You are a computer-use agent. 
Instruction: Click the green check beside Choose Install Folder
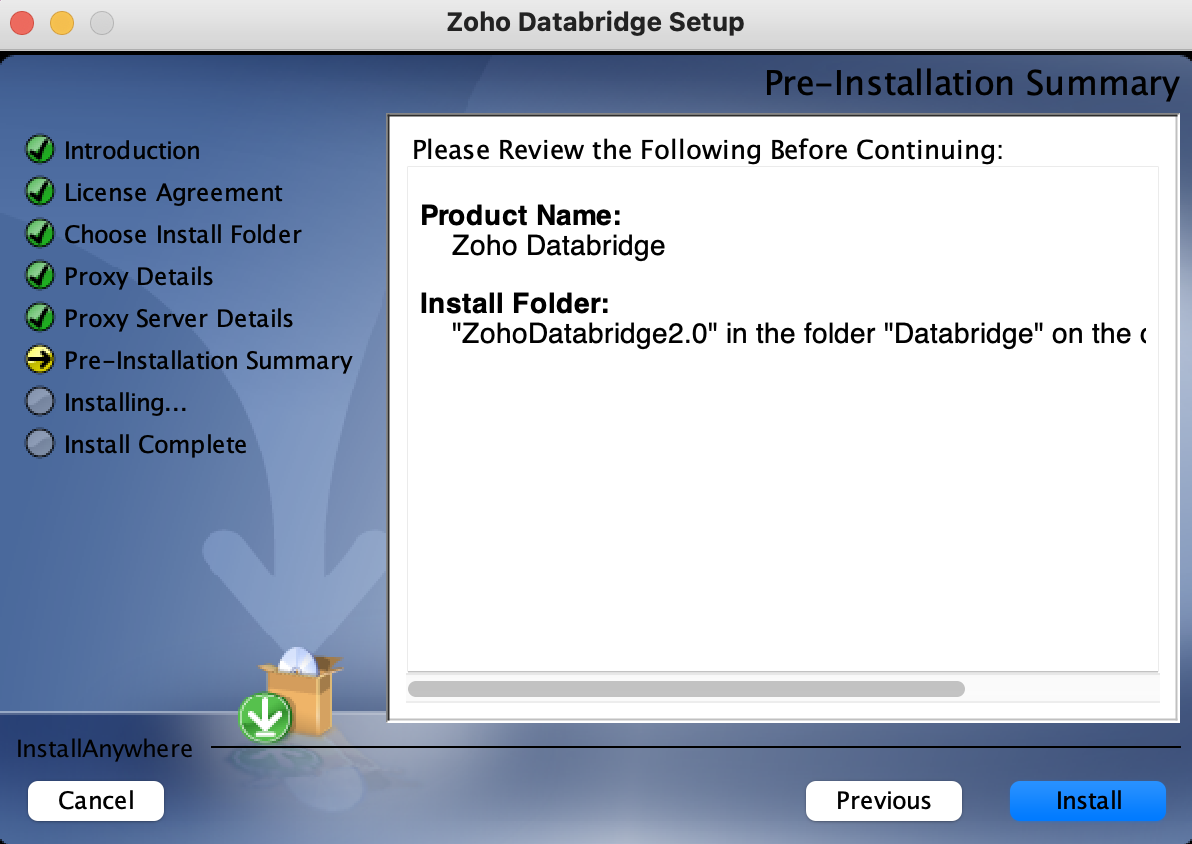(40, 233)
